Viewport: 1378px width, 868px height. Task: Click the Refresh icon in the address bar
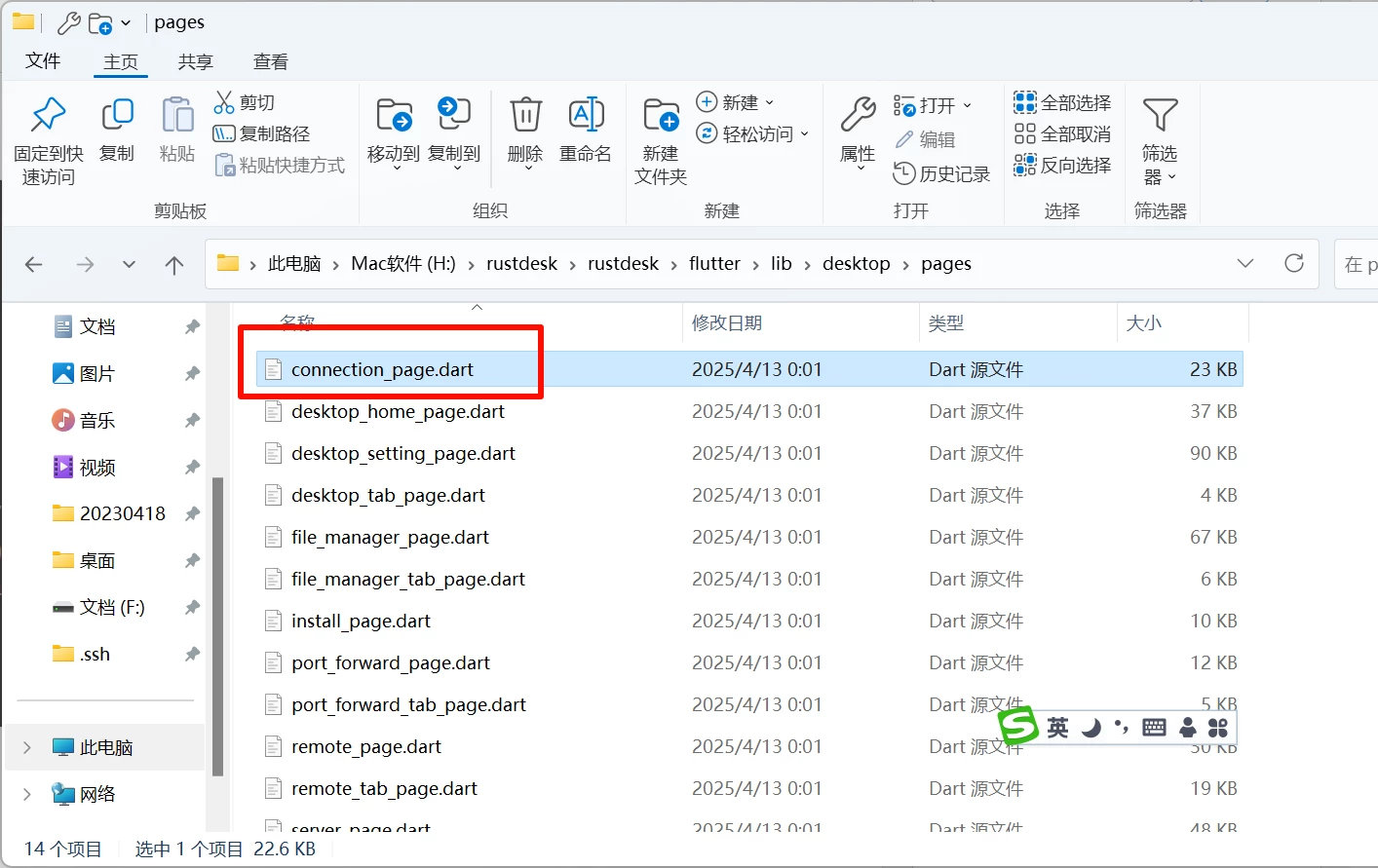[x=1294, y=263]
